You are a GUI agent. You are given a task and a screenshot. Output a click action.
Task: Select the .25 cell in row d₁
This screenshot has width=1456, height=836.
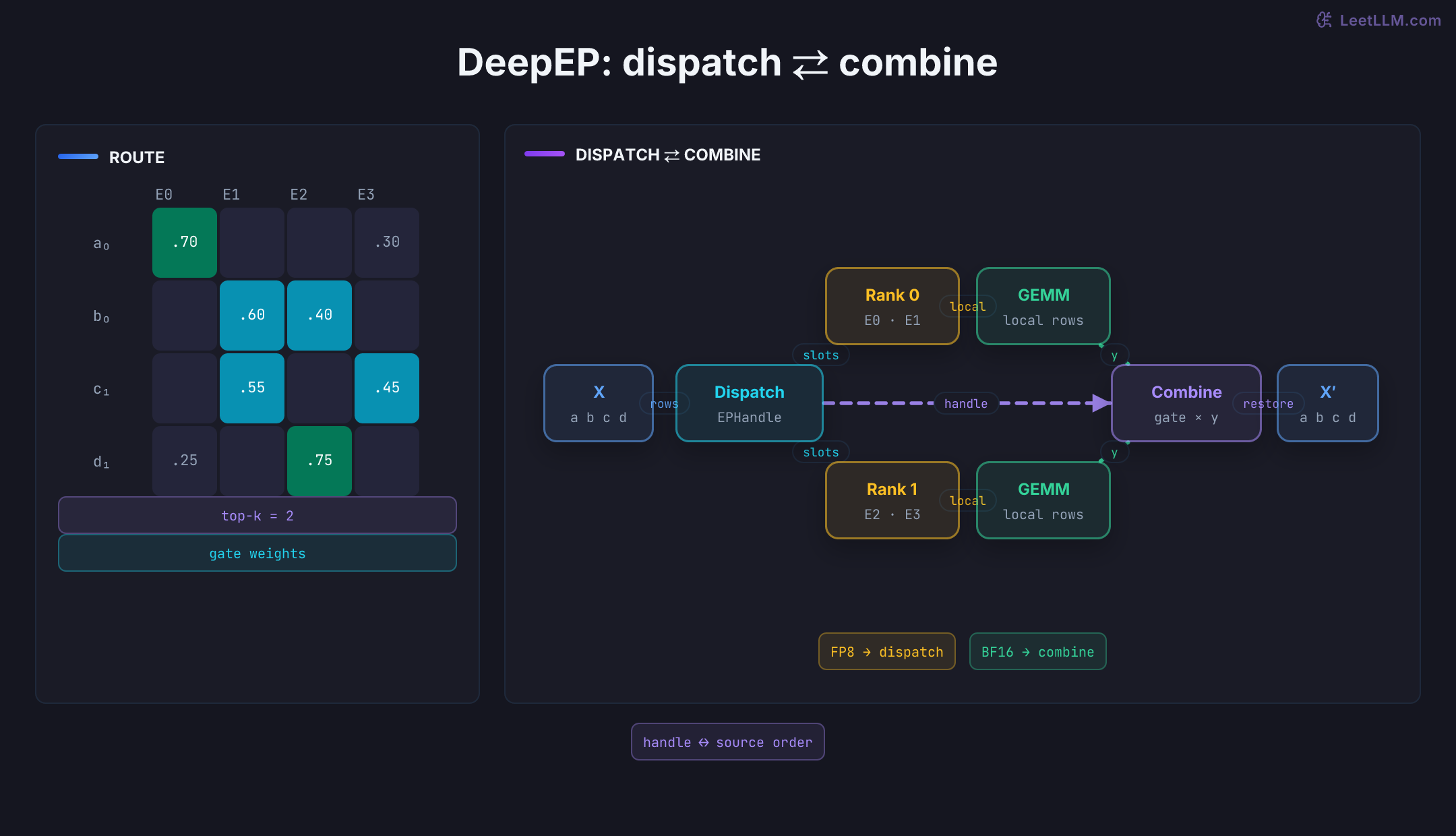pos(185,461)
